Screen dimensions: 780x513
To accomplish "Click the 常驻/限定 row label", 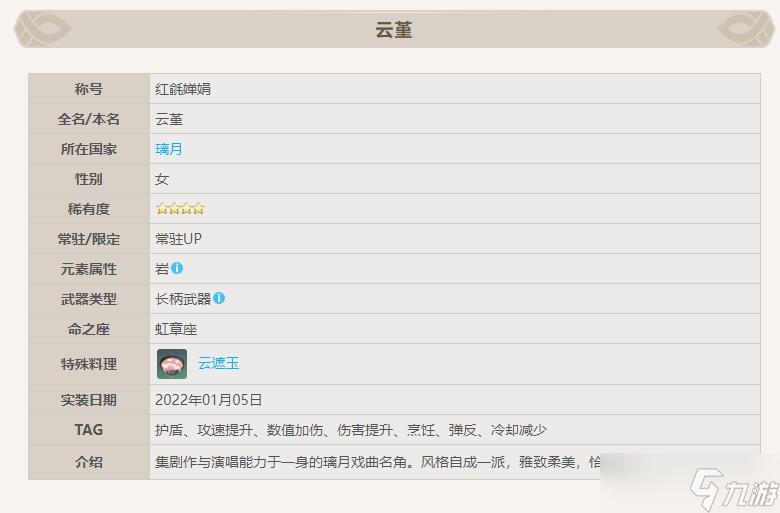I will 89,239.
